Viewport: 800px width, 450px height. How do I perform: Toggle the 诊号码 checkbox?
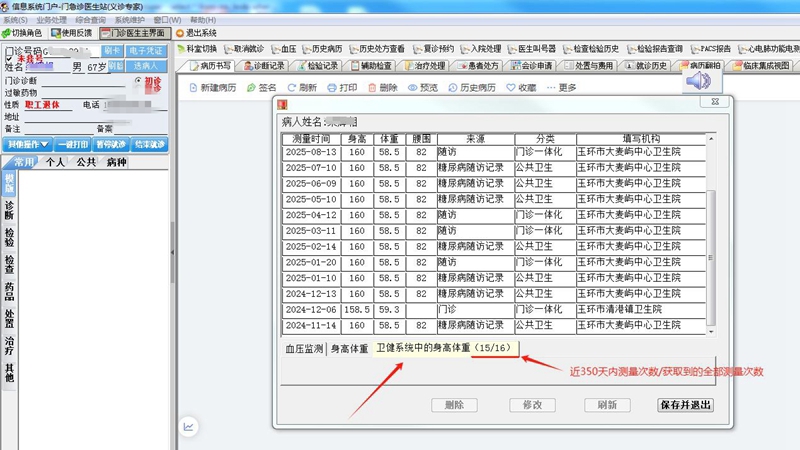(x=9, y=51)
